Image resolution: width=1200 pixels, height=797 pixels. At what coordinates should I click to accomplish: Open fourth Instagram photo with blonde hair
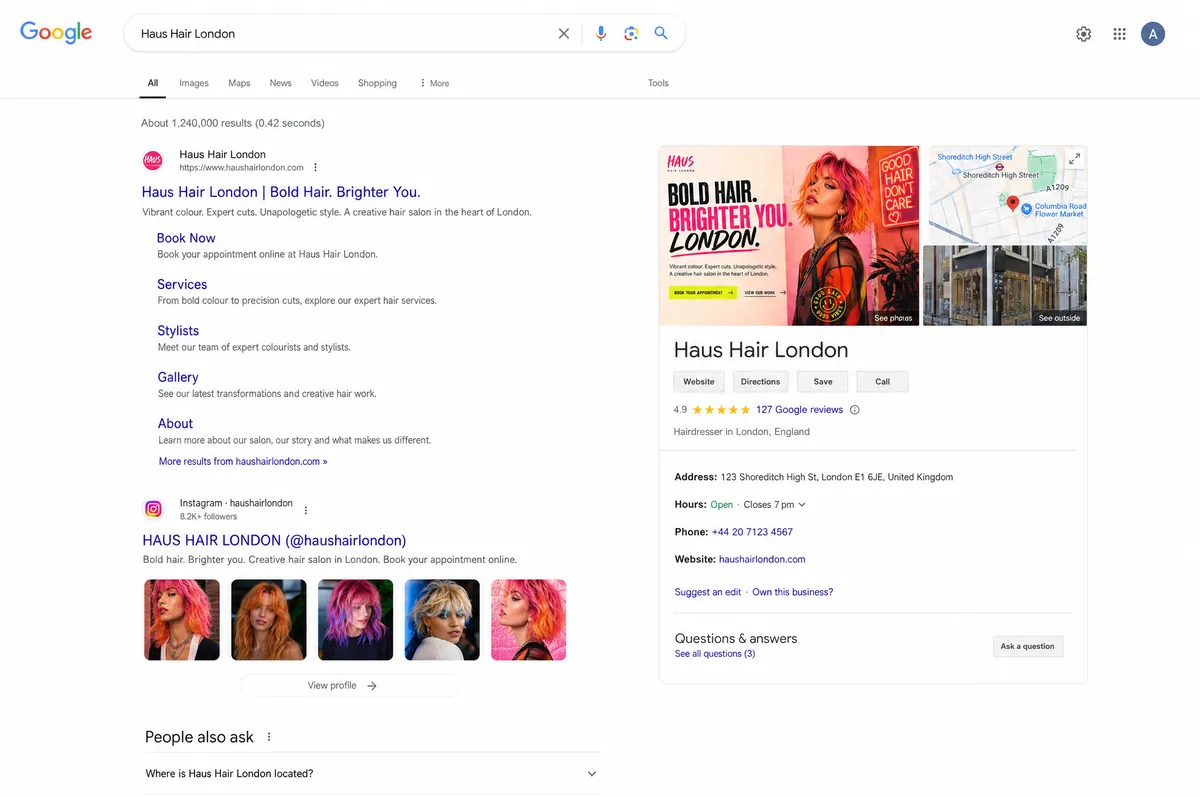pyautogui.click(x=442, y=620)
